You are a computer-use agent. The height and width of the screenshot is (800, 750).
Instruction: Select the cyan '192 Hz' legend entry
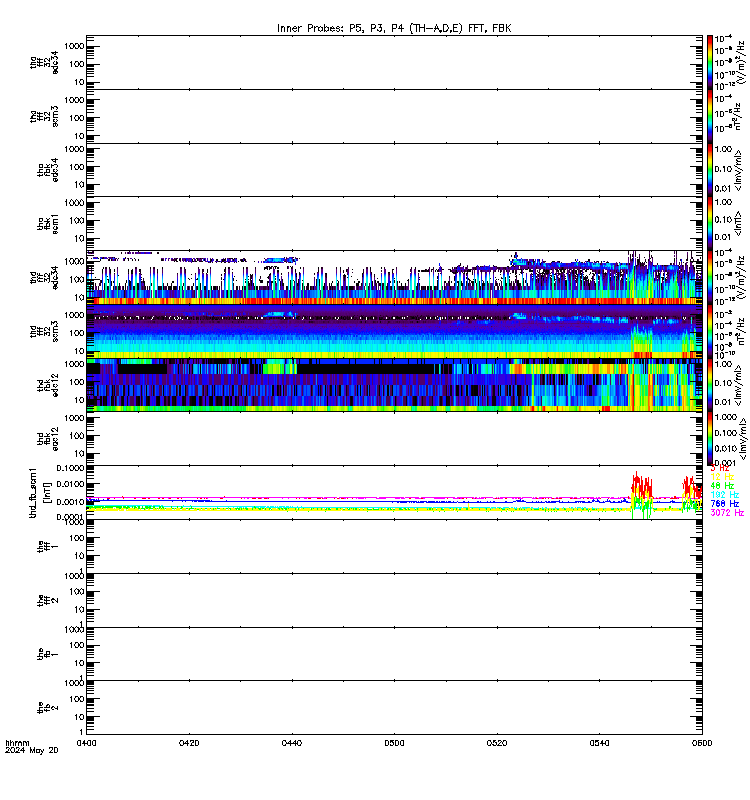click(724, 495)
